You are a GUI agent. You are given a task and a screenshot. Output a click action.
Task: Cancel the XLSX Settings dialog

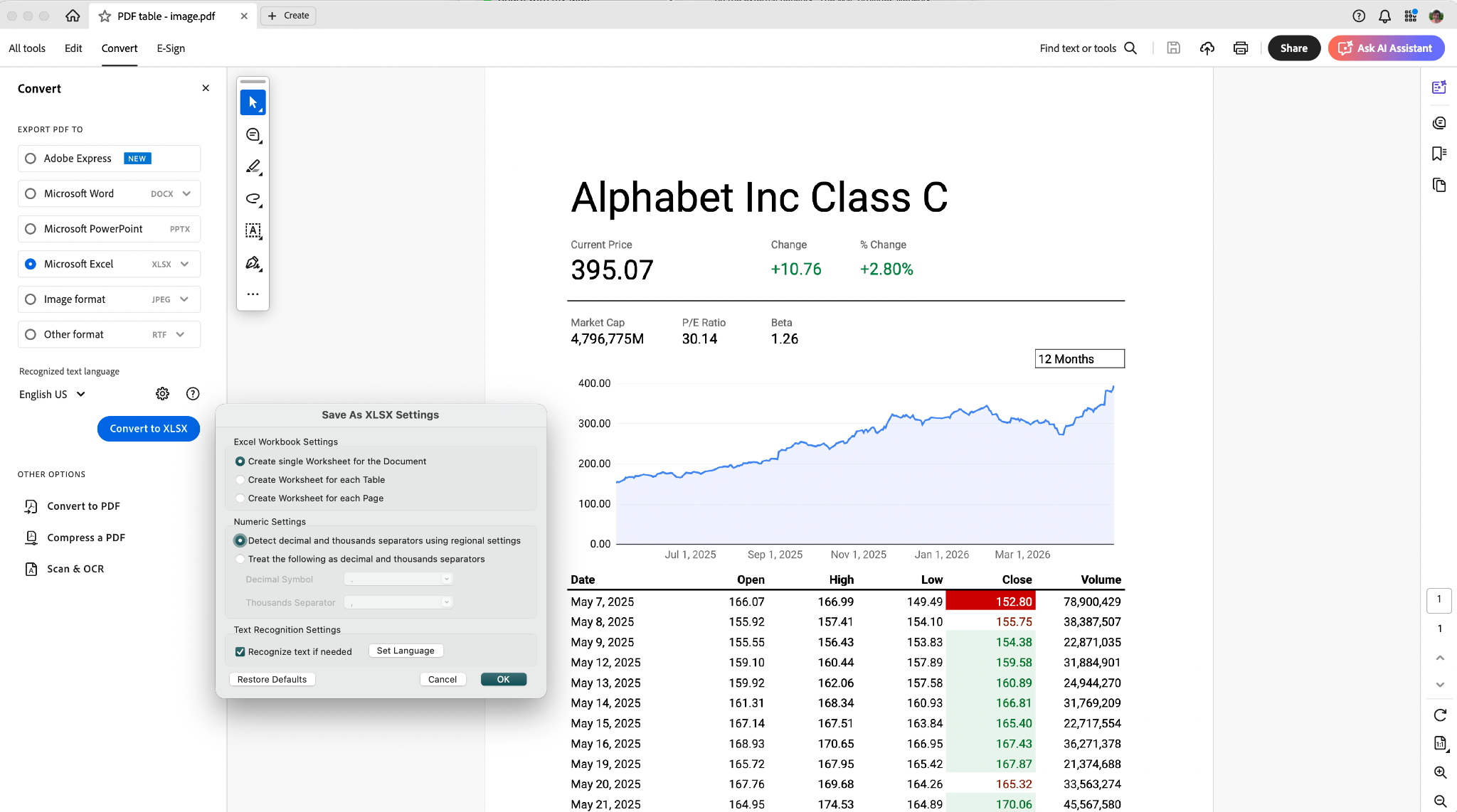point(443,680)
